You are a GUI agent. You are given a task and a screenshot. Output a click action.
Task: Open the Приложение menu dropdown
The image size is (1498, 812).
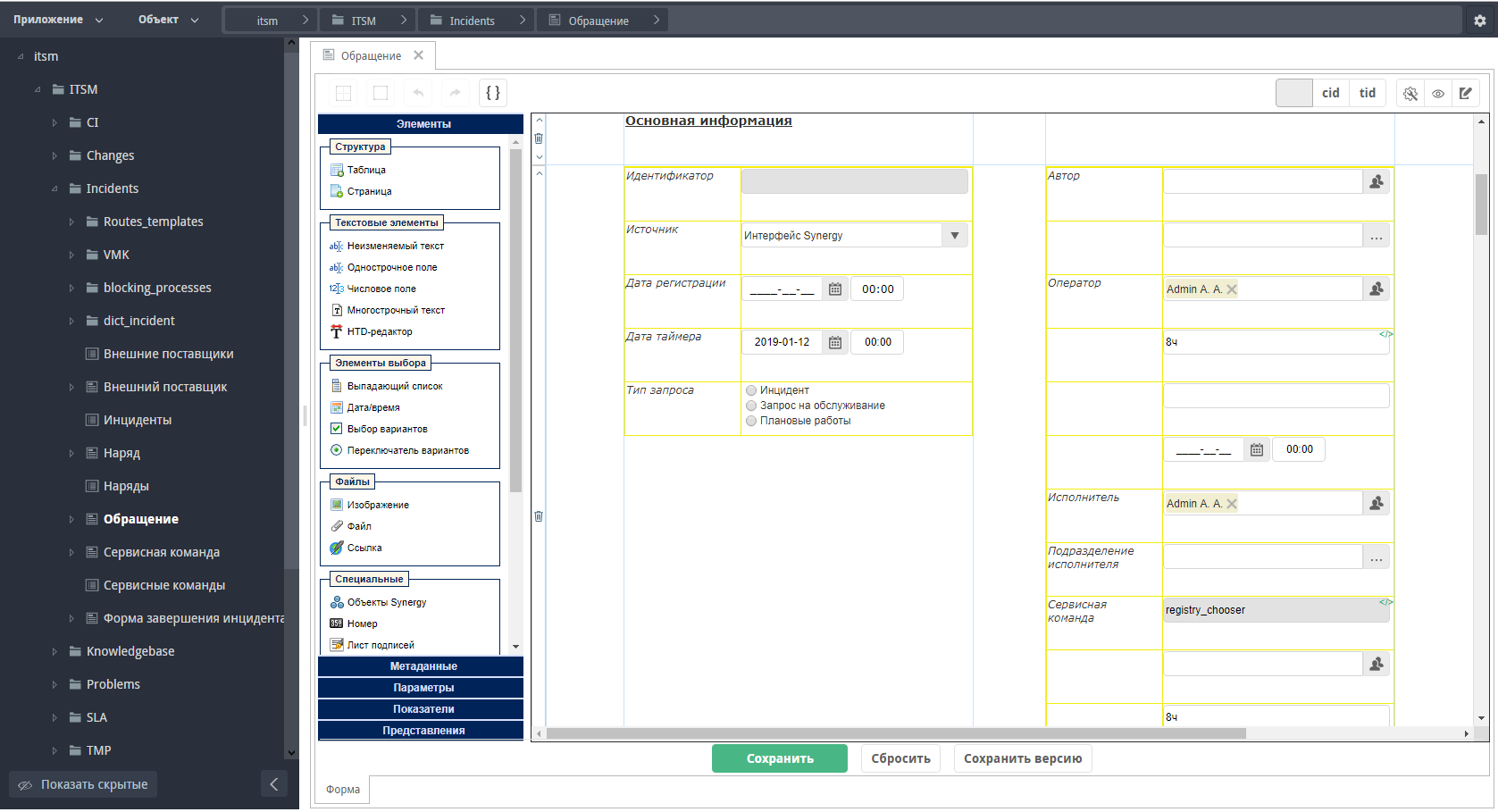pyautogui.click(x=58, y=20)
